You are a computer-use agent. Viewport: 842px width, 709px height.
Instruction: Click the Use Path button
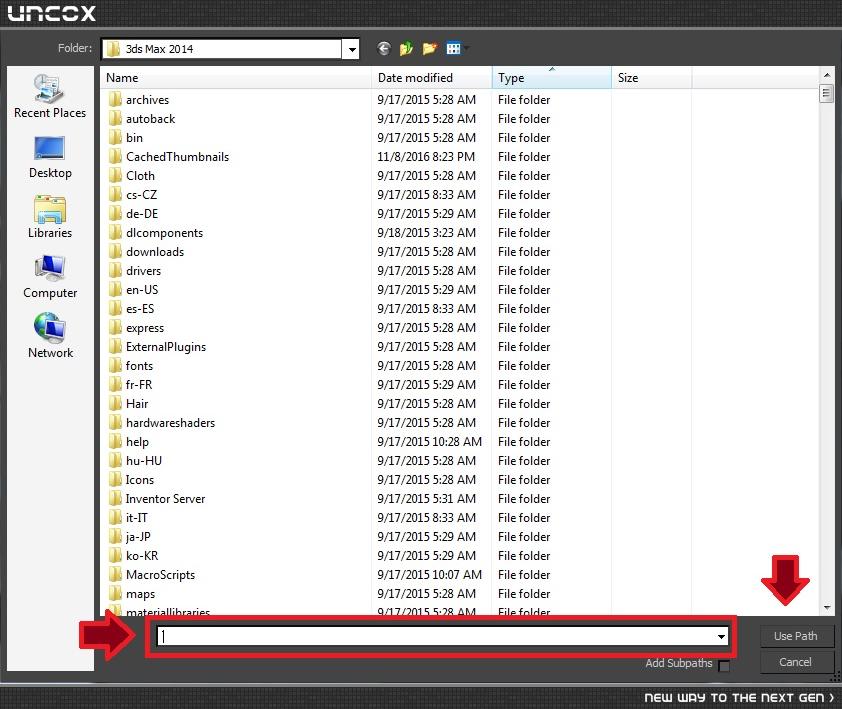click(x=795, y=636)
